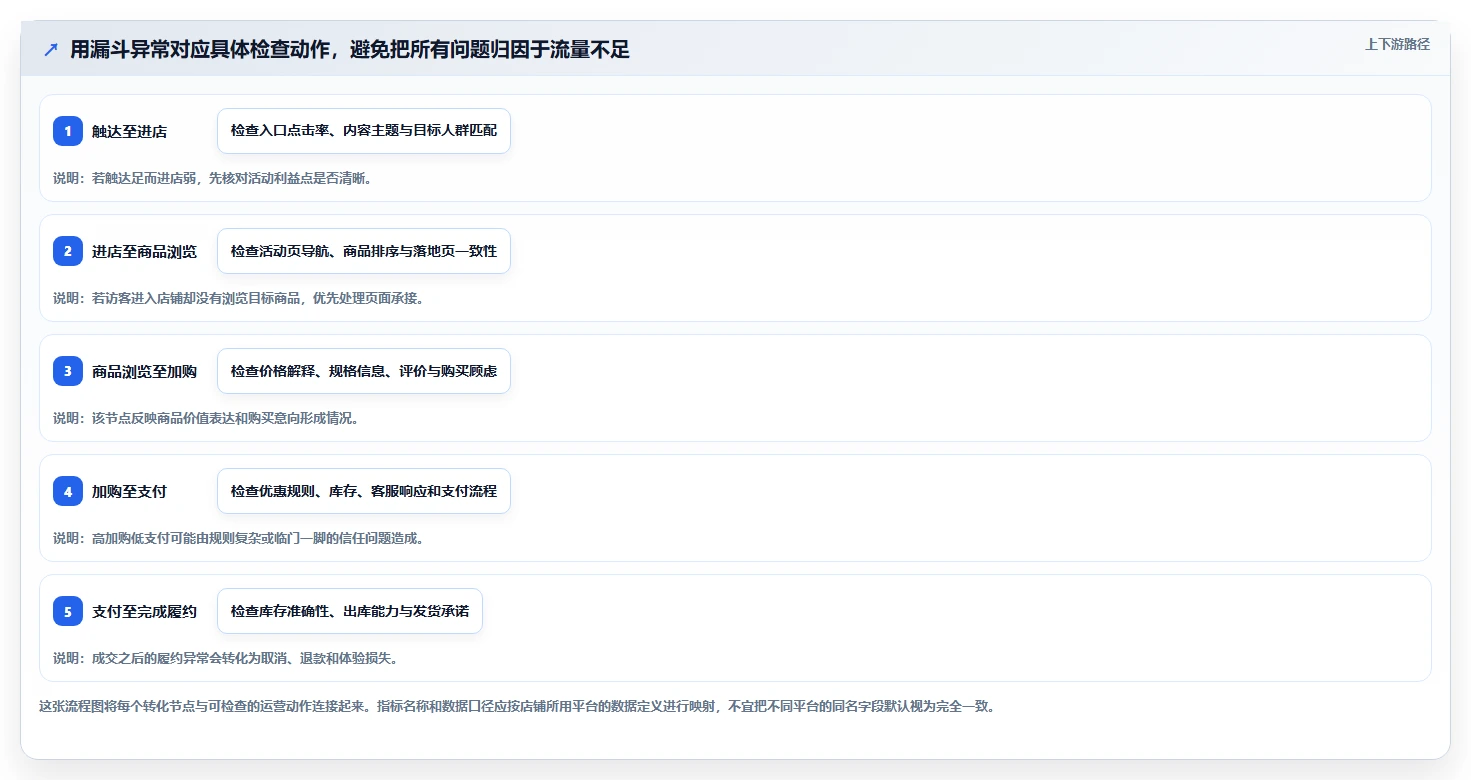Click the note 若触达足而进店弱
Image resolution: width=1471 pixels, height=780 pixels.
[213, 178]
